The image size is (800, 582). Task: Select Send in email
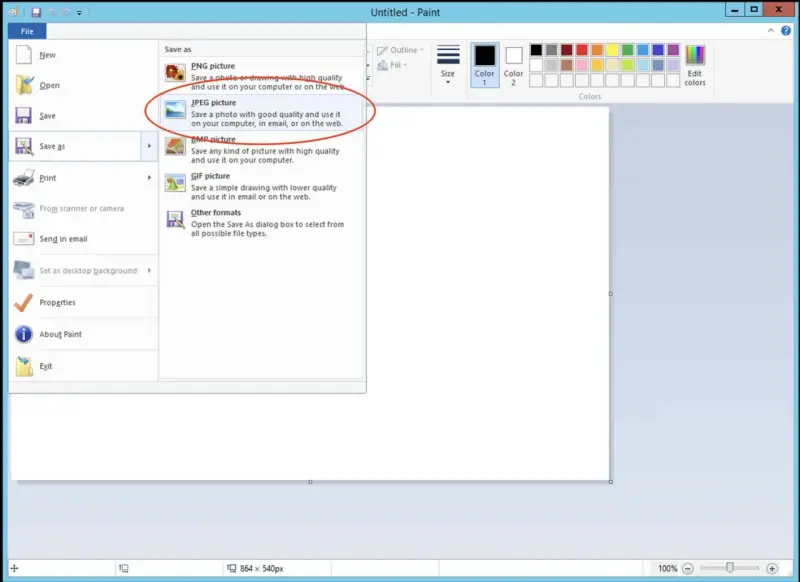(x=83, y=239)
